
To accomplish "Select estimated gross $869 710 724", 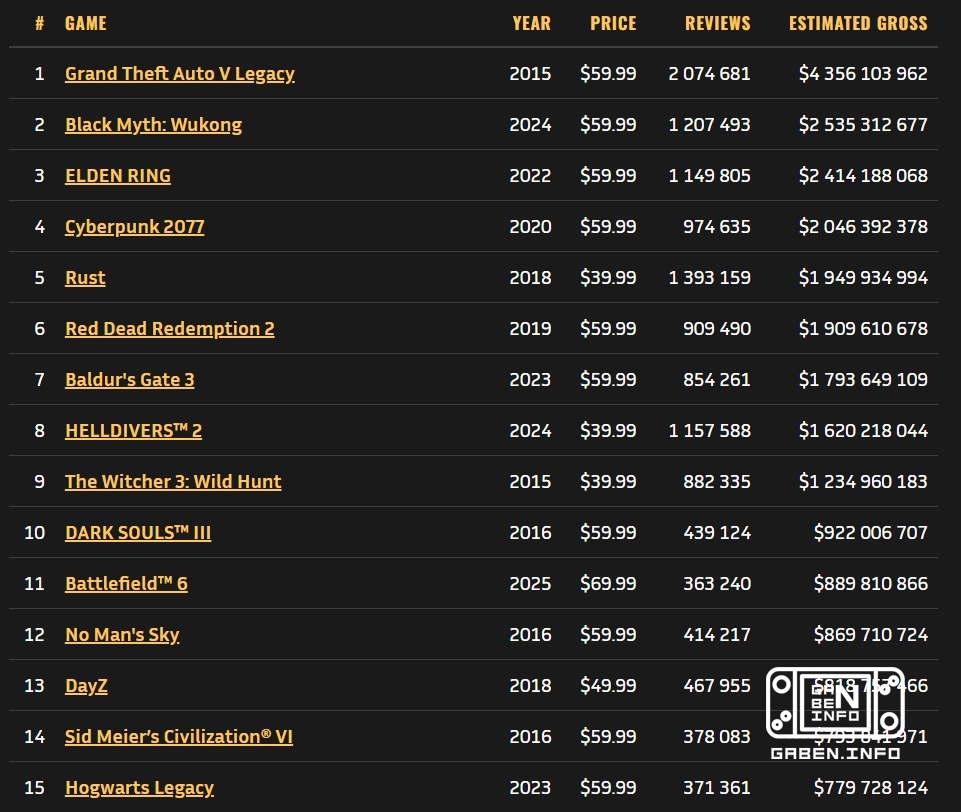I will (870, 634).
